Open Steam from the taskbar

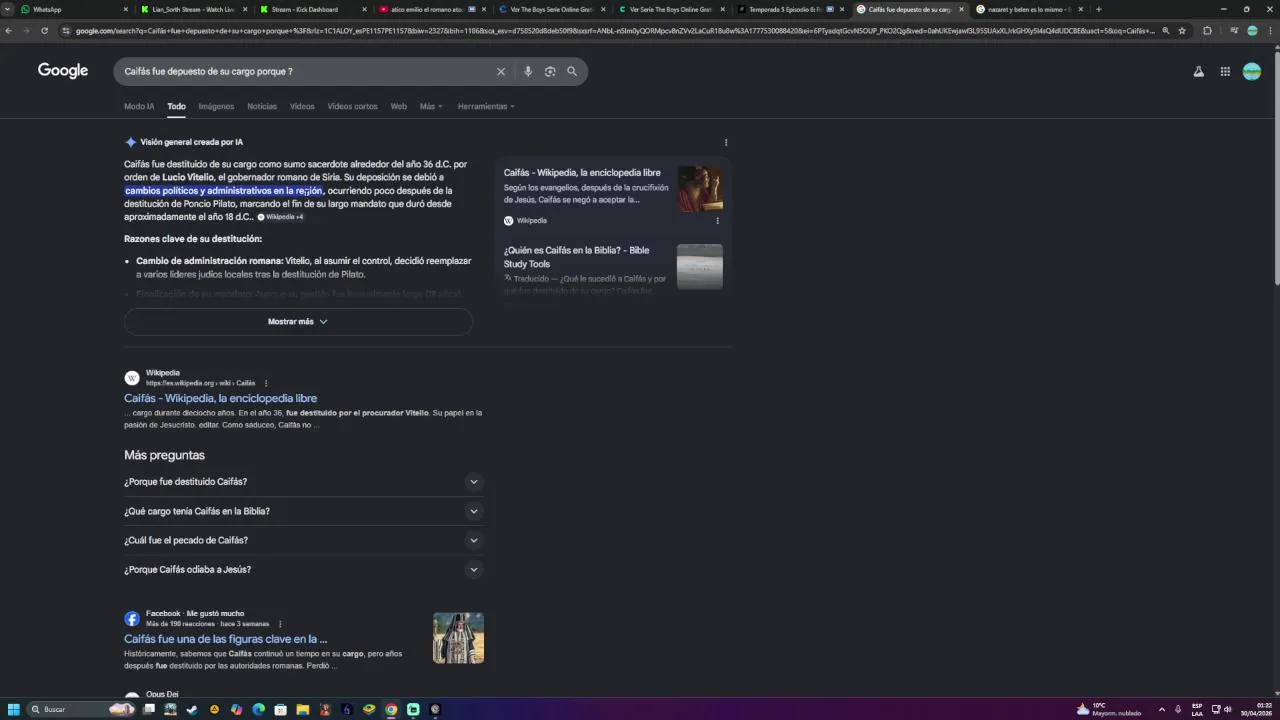coord(192,709)
